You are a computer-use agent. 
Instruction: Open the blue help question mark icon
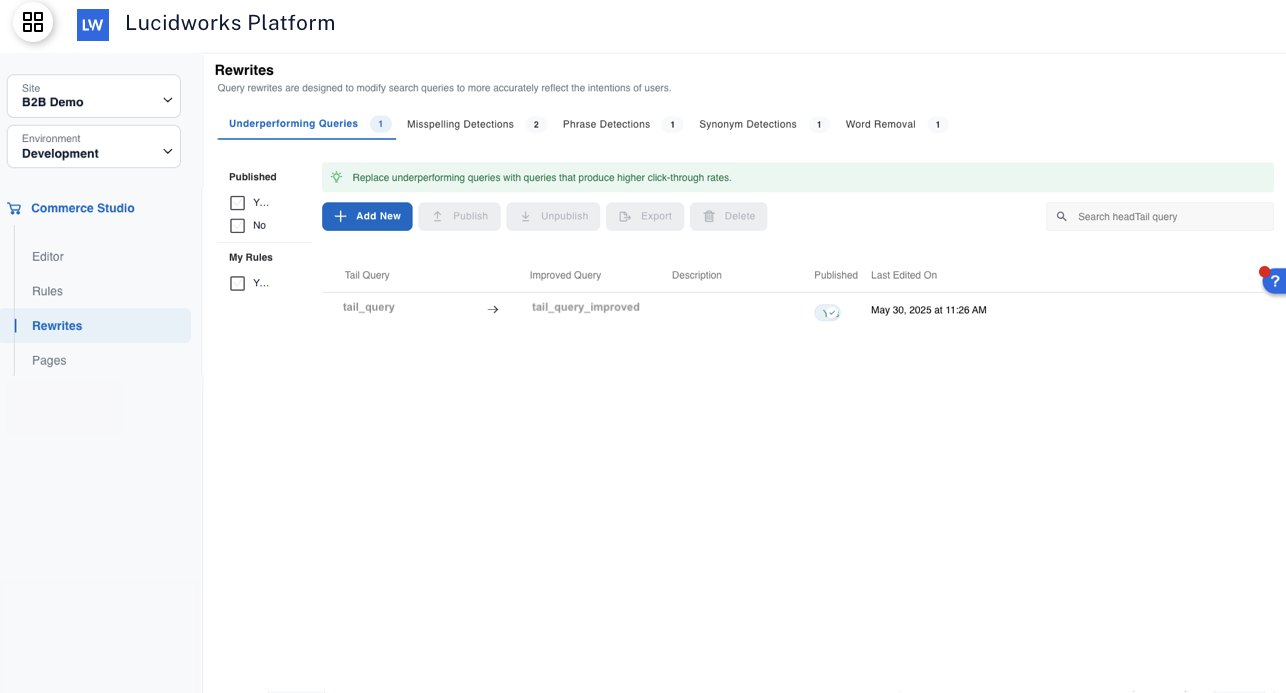(x=1275, y=282)
